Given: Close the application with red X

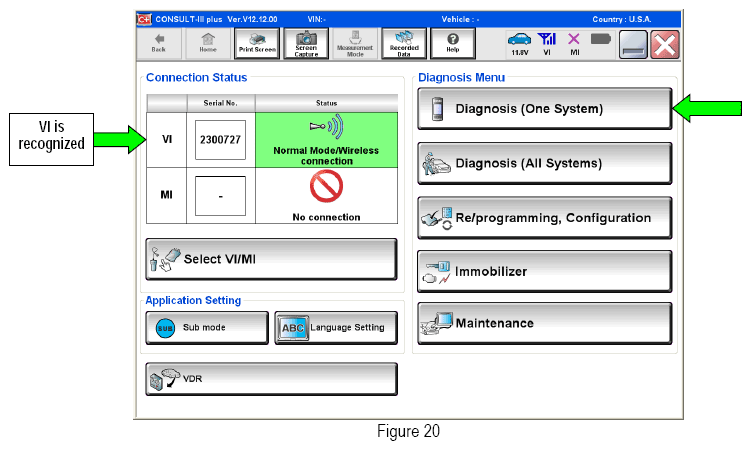Looking at the screenshot, I should (x=665, y=45).
